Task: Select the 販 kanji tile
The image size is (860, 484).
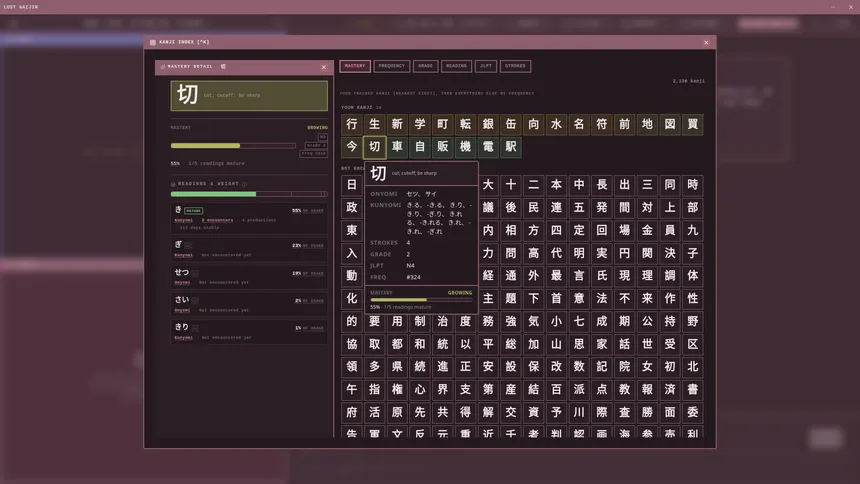Action: point(443,147)
